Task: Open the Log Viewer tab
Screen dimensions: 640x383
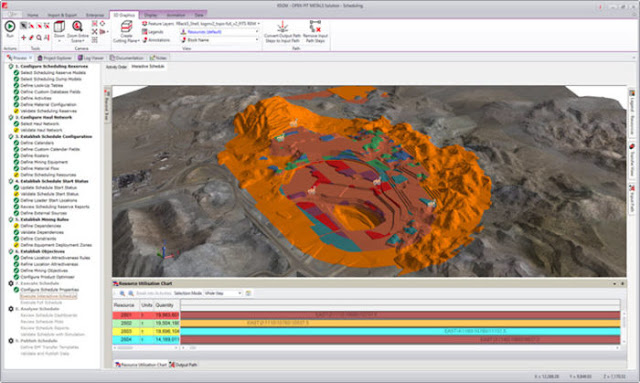Action: pos(91,58)
